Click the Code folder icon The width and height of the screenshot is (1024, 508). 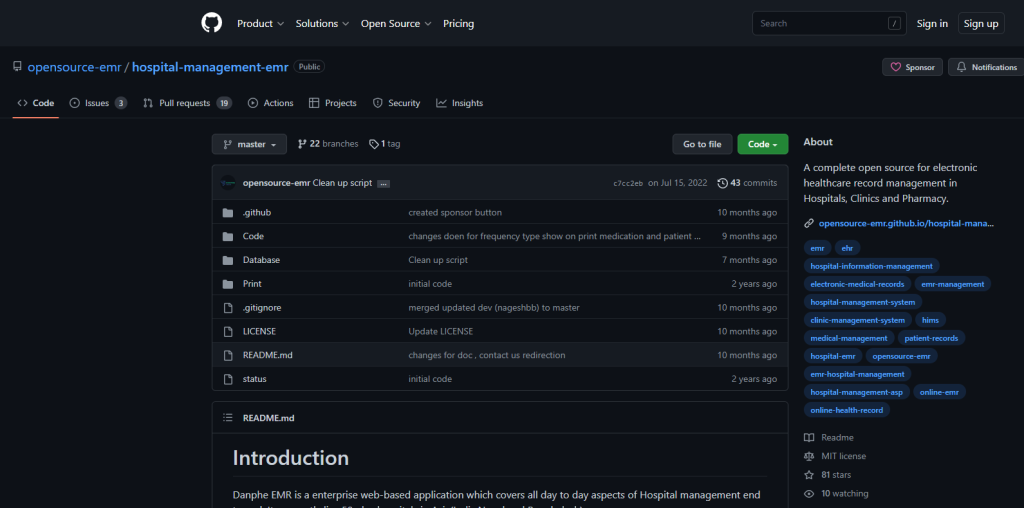pos(228,236)
